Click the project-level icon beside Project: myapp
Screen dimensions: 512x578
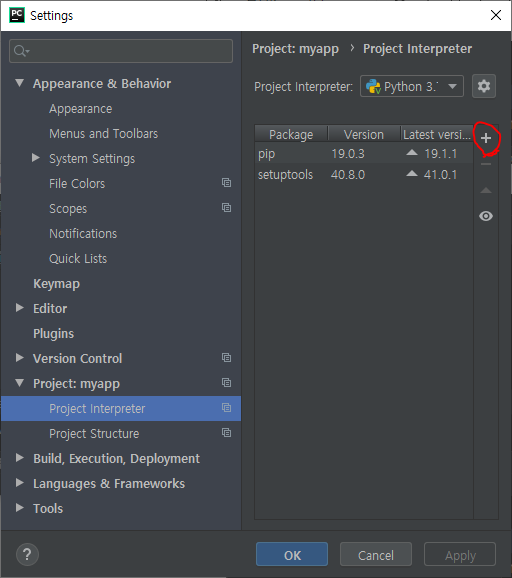click(x=226, y=383)
